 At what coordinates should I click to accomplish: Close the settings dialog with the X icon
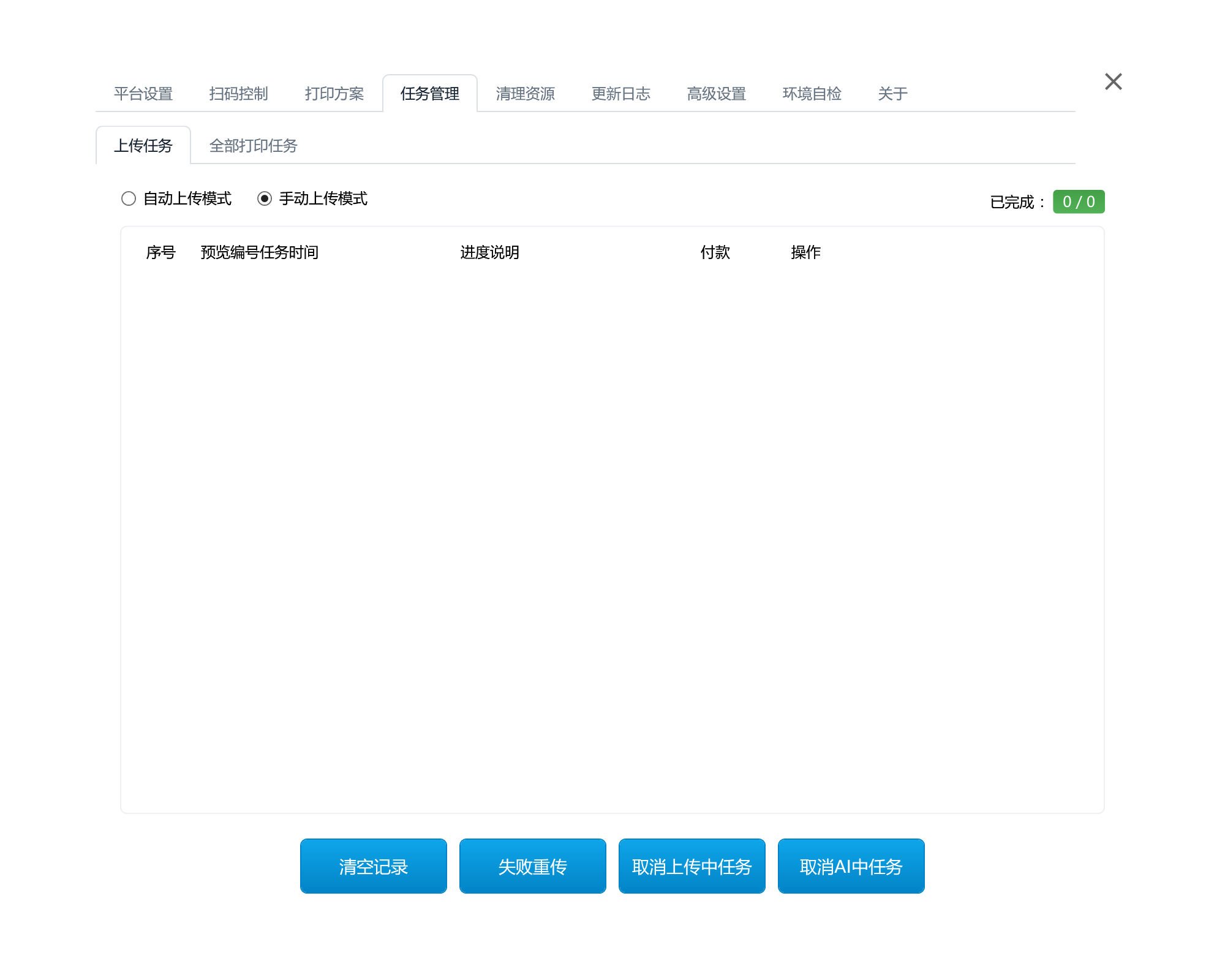click(x=1113, y=81)
